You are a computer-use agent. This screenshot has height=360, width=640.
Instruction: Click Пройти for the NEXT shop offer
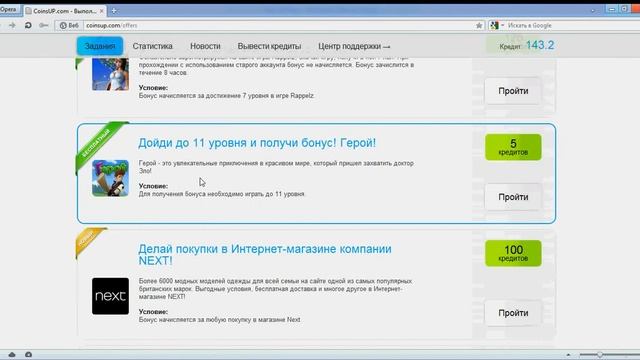pyautogui.click(x=513, y=313)
